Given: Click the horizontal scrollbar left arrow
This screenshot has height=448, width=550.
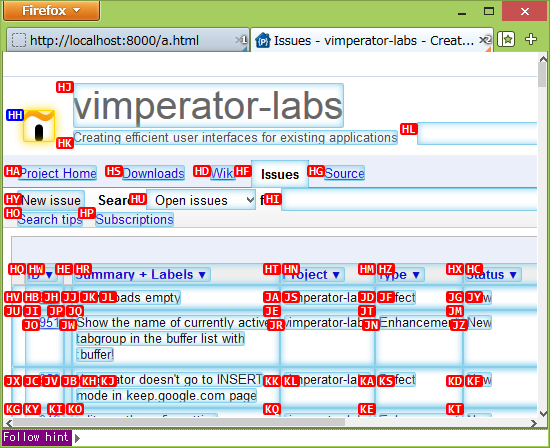Looking at the screenshot, I should (9, 423).
